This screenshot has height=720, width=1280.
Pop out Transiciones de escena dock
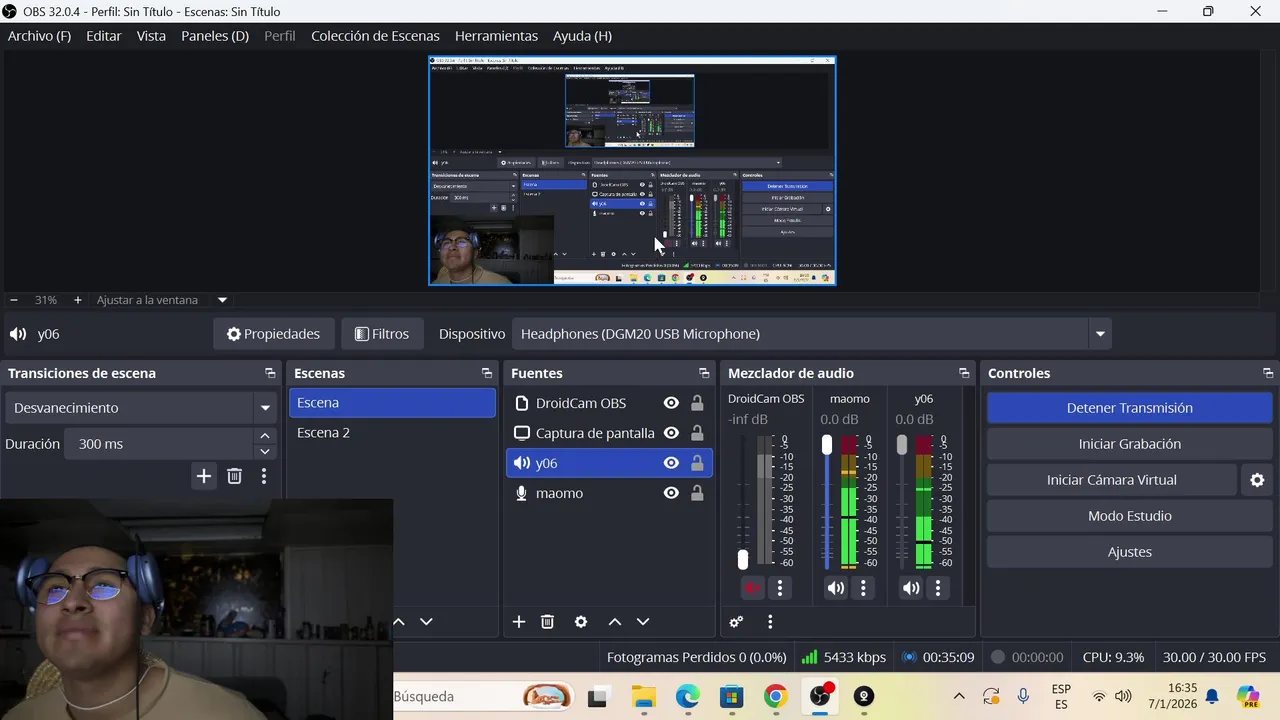(x=270, y=373)
